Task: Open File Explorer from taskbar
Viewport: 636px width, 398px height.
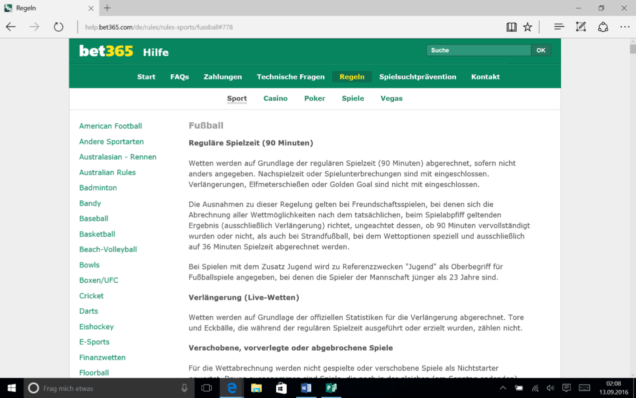Action: (x=256, y=388)
